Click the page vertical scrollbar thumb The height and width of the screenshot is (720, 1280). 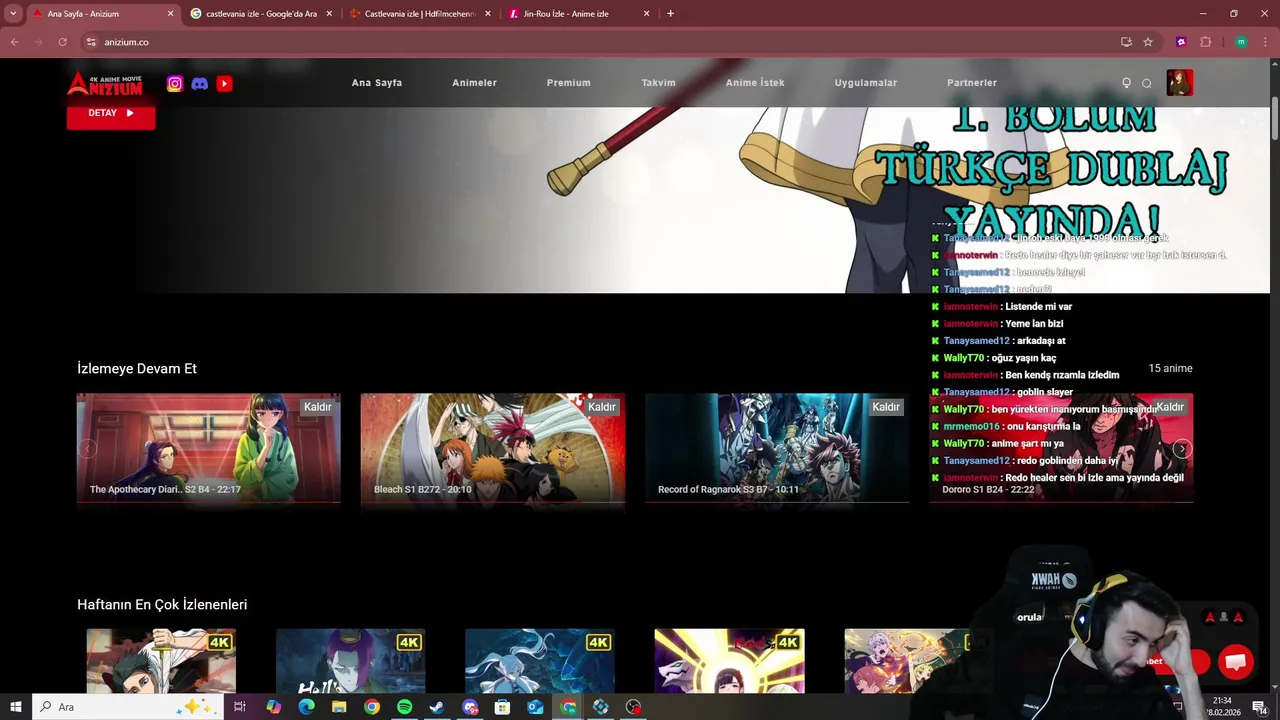pos(1275,120)
